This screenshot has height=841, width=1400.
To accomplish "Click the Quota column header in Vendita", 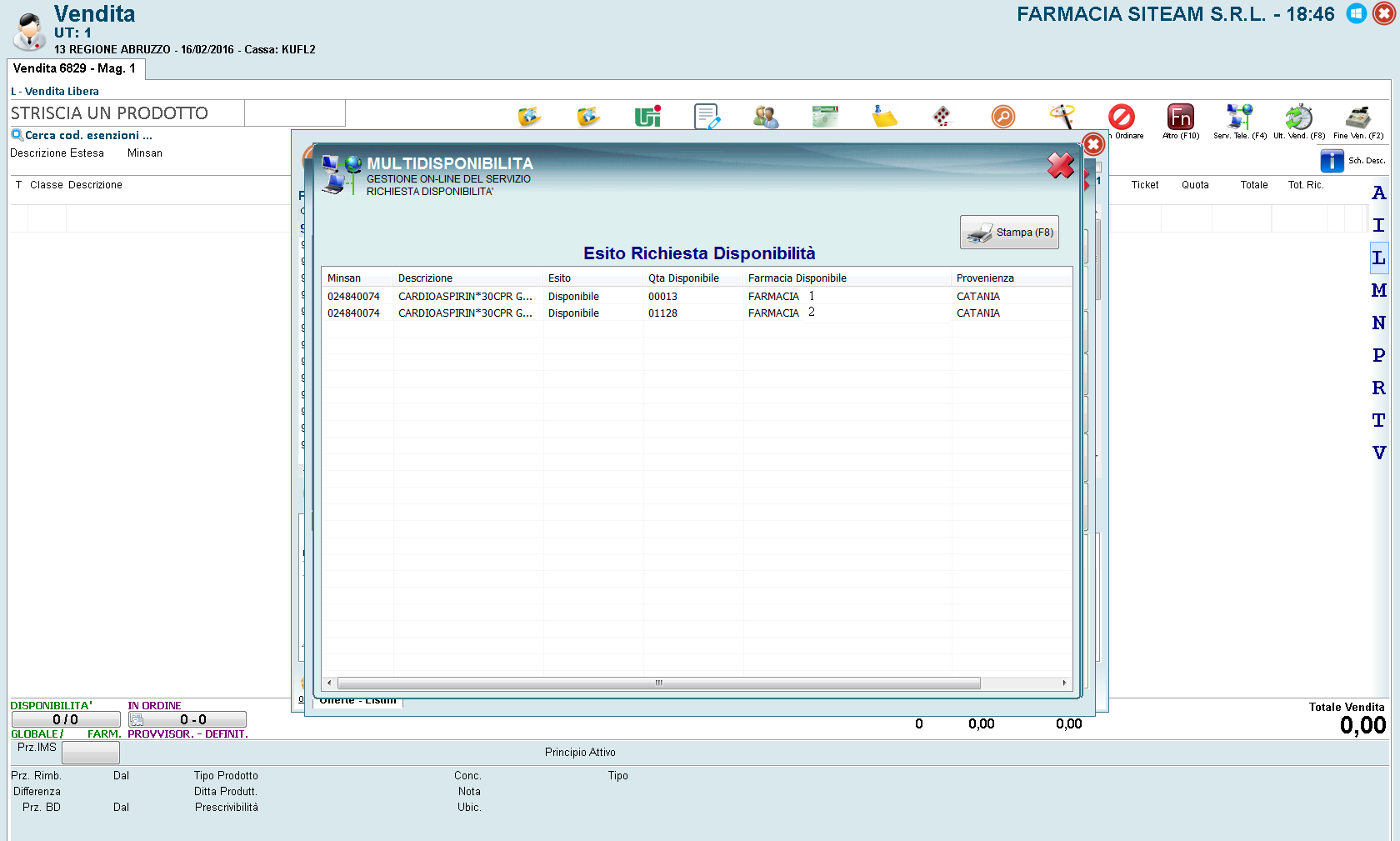I will (x=1195, y=185).
